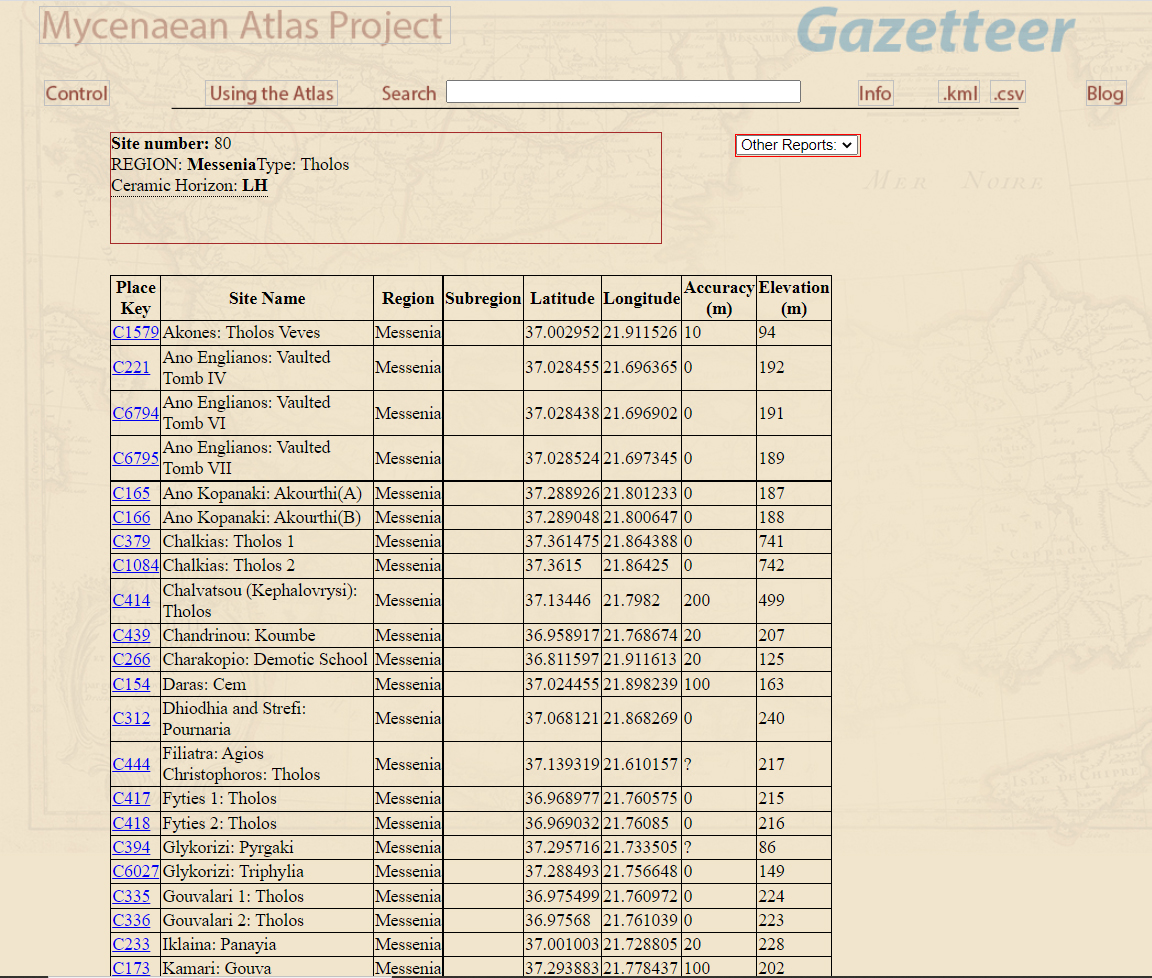Open the Mycenaean Atlas Project title link

[x=244, y=26]
